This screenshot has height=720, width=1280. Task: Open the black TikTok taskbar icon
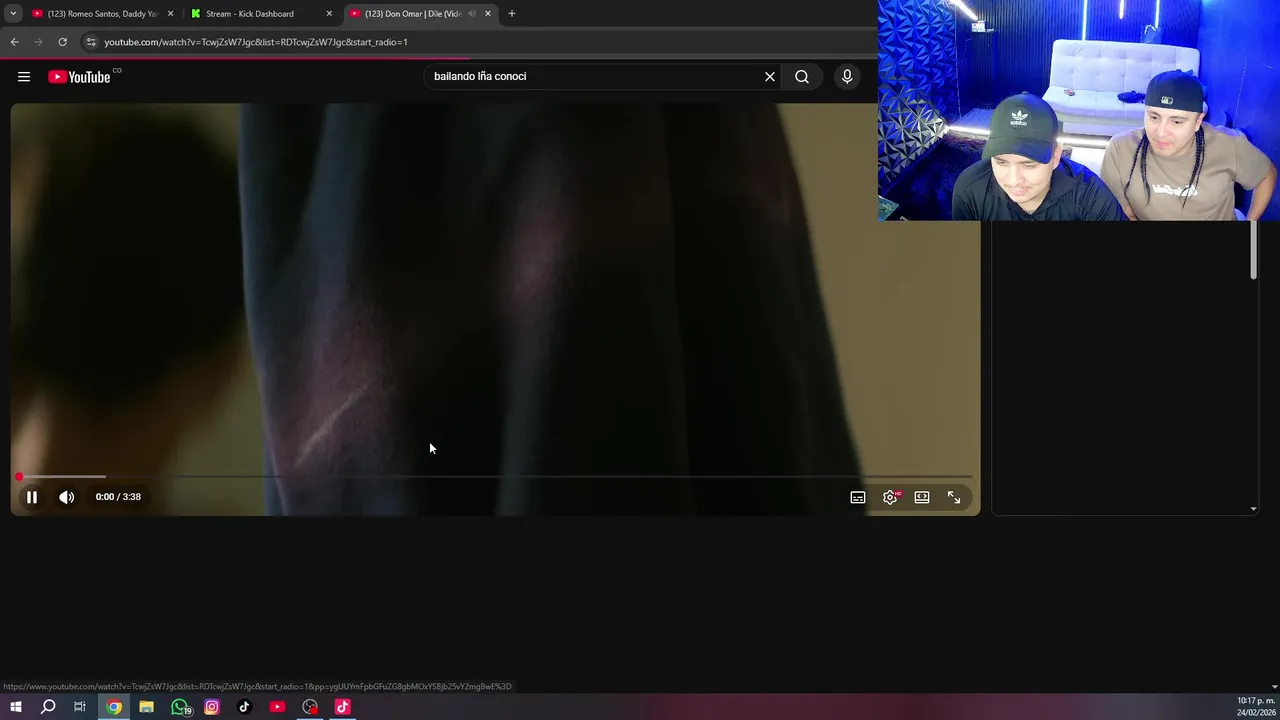(x=244, y=707)
